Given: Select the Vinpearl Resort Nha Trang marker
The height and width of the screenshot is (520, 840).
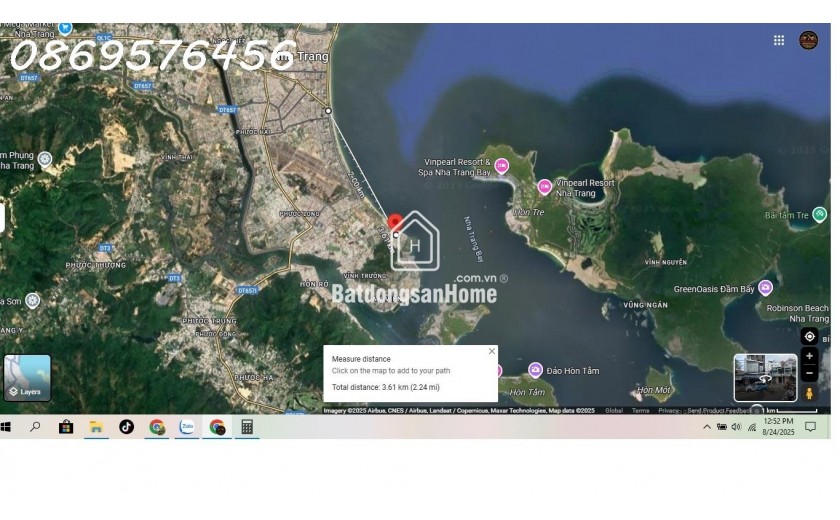Looking at the screenshot, I should coord(544,187).
